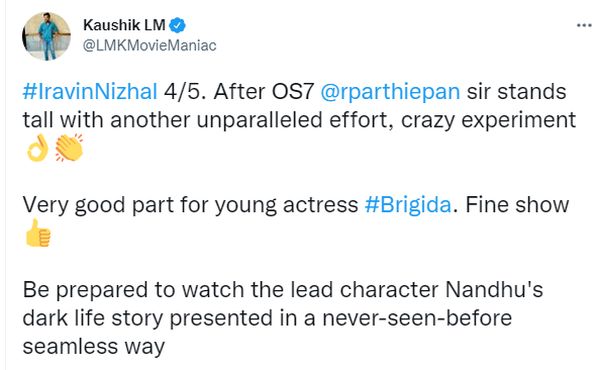Open the @rparthiepan mention

pyautogui.click(x=390, y=93)
